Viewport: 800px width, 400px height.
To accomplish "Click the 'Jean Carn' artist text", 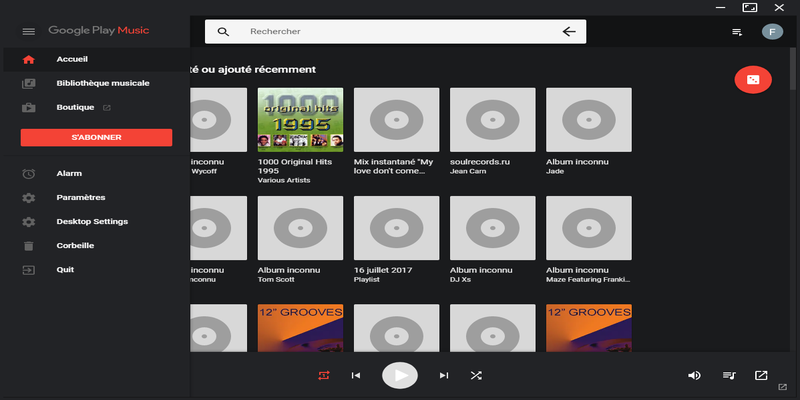I will point(468,171).
